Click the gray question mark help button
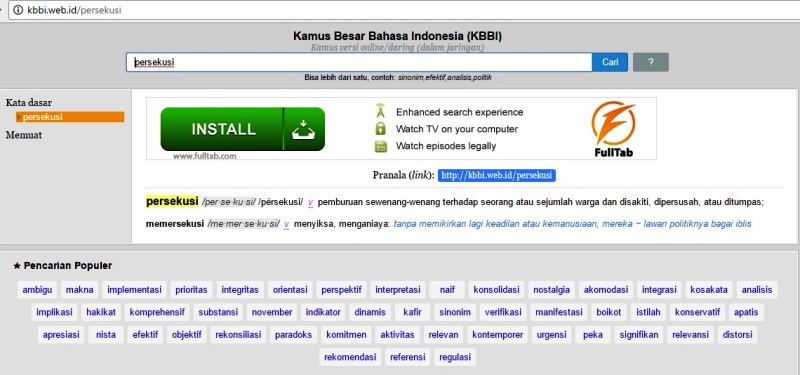 [x=651, y=62]
